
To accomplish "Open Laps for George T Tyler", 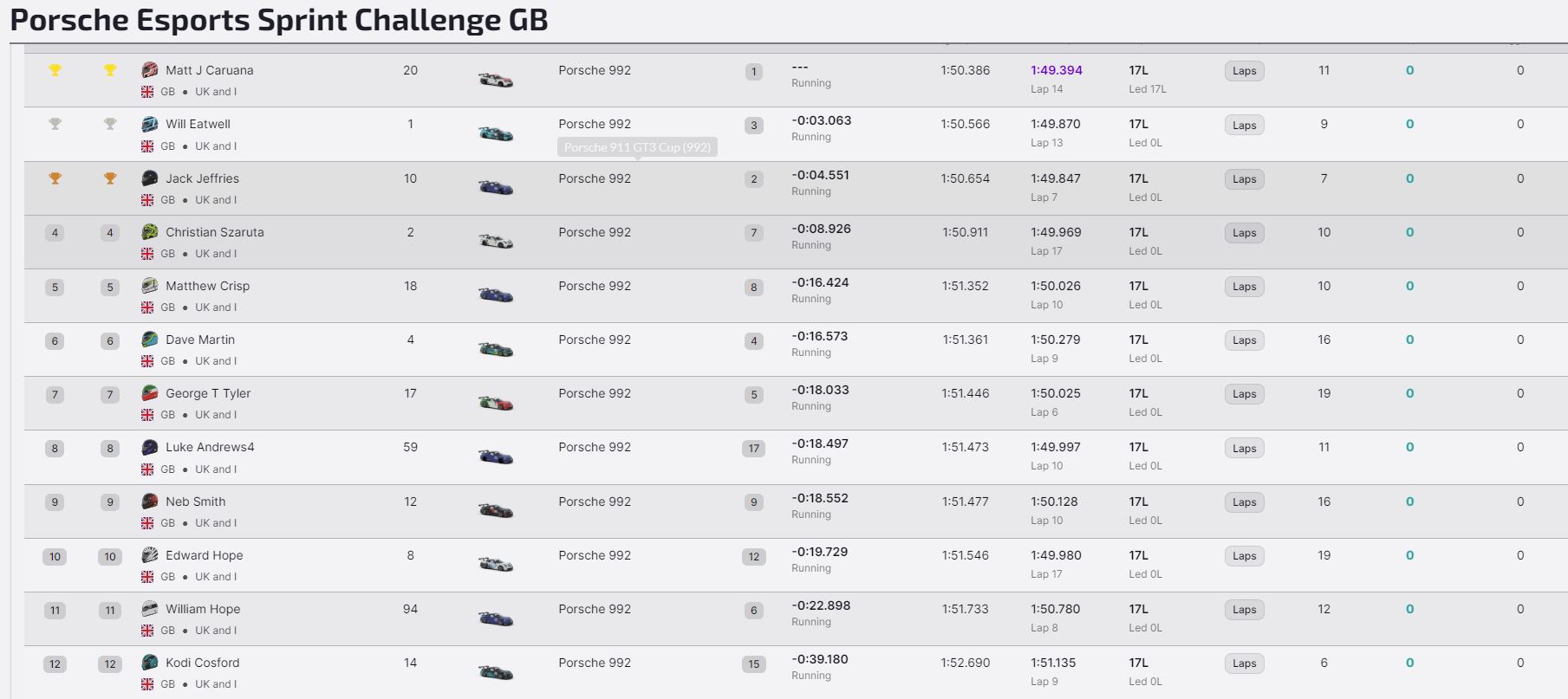I will [x=1244, y=394].
